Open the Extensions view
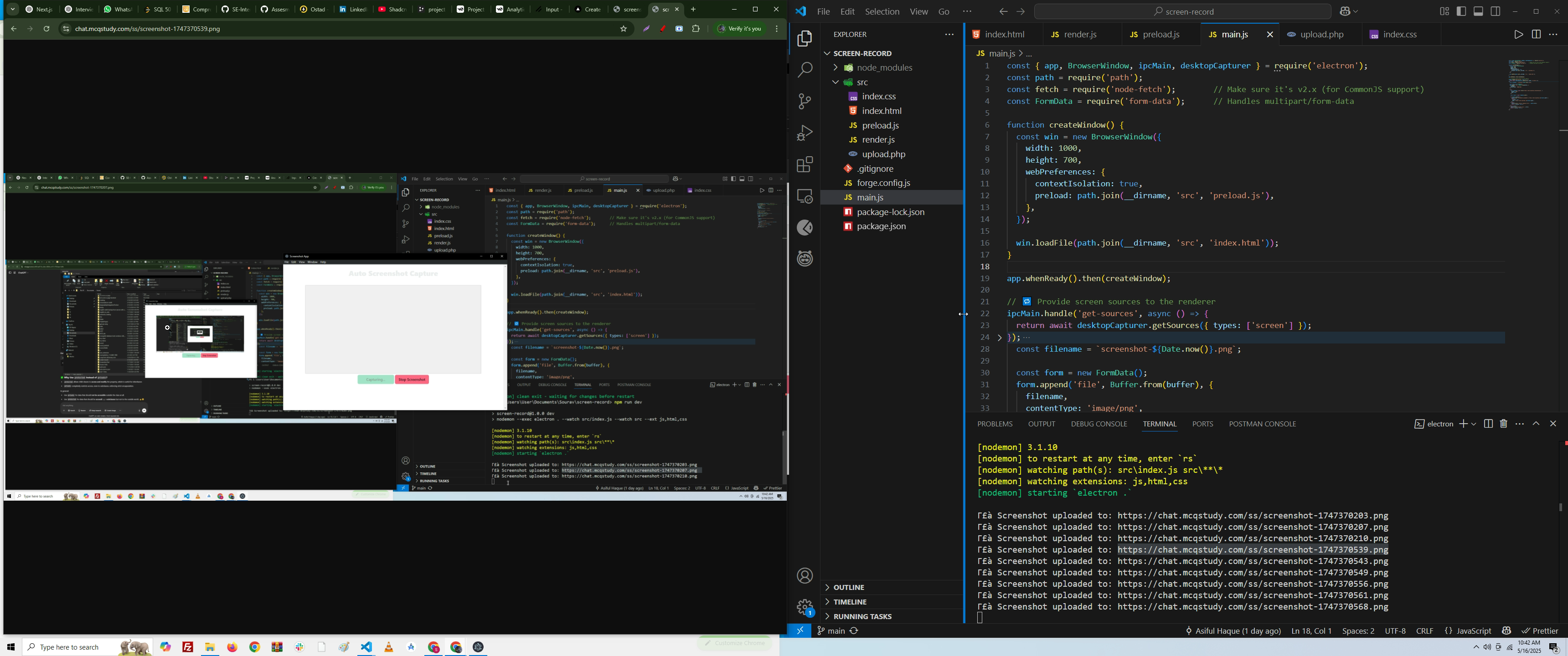This screenshot has width=1568, height=656. point(805,165)
